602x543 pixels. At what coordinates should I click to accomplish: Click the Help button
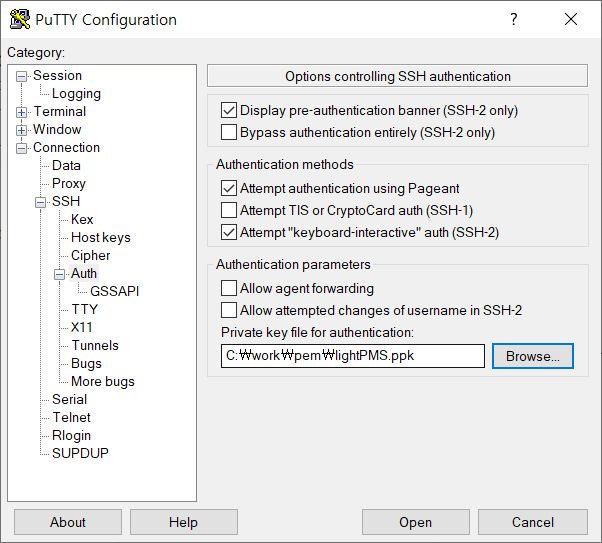(184, 522)
